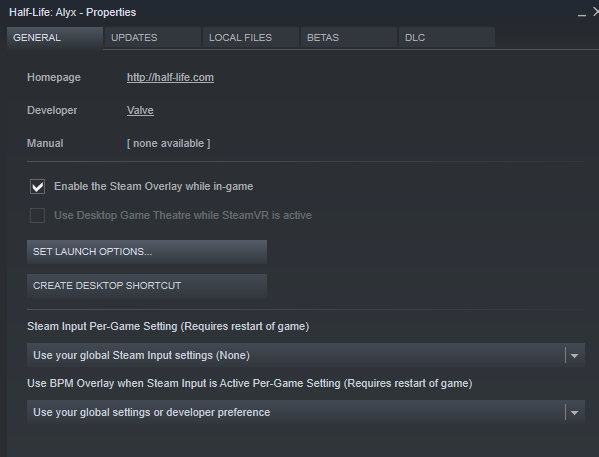This screenshot has width=599, height=457.
Task: Select the Betas tab
Action: [349, 37]
